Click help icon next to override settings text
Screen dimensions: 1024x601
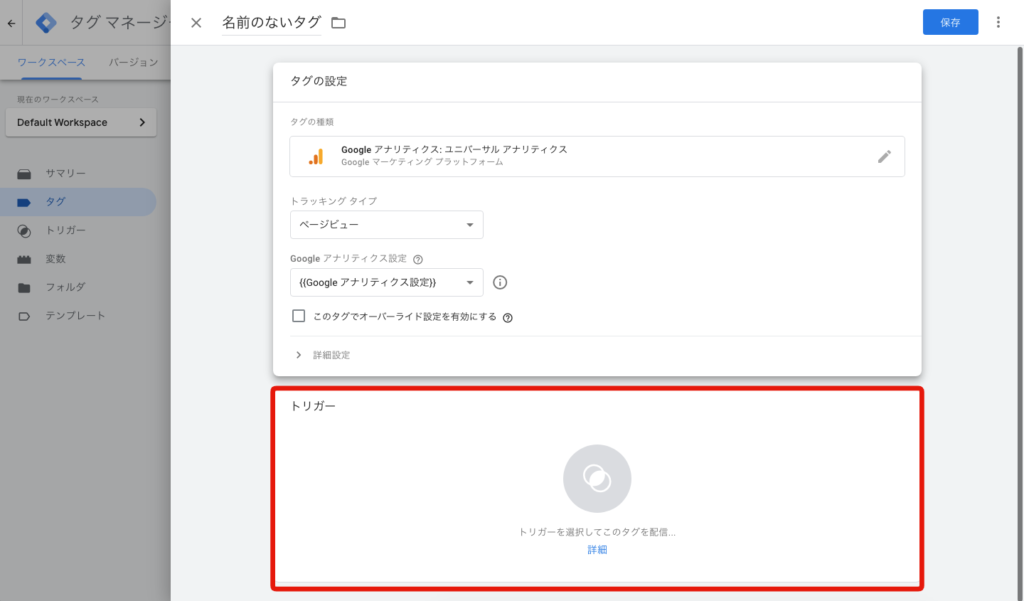(507, 317)
